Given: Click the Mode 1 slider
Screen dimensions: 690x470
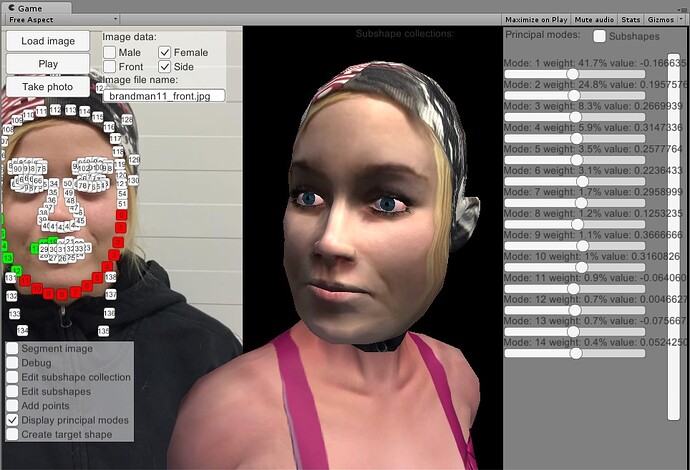Looking at the screenshot, I should (x=575, y=74).
